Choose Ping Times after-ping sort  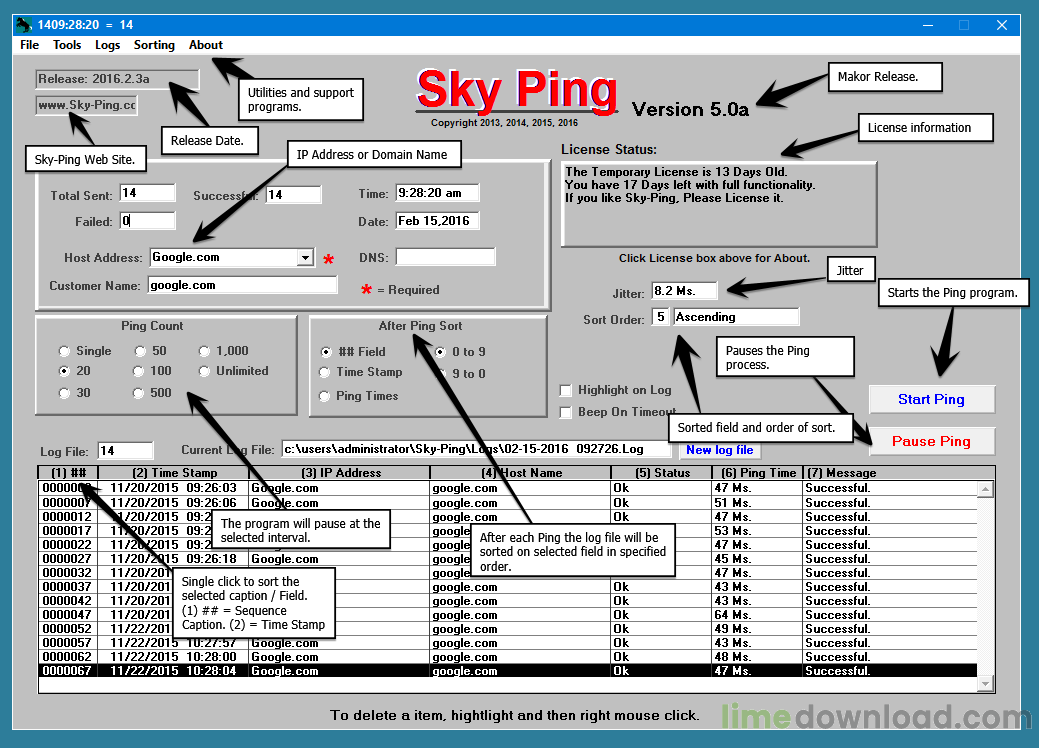(x=358, y=396)
